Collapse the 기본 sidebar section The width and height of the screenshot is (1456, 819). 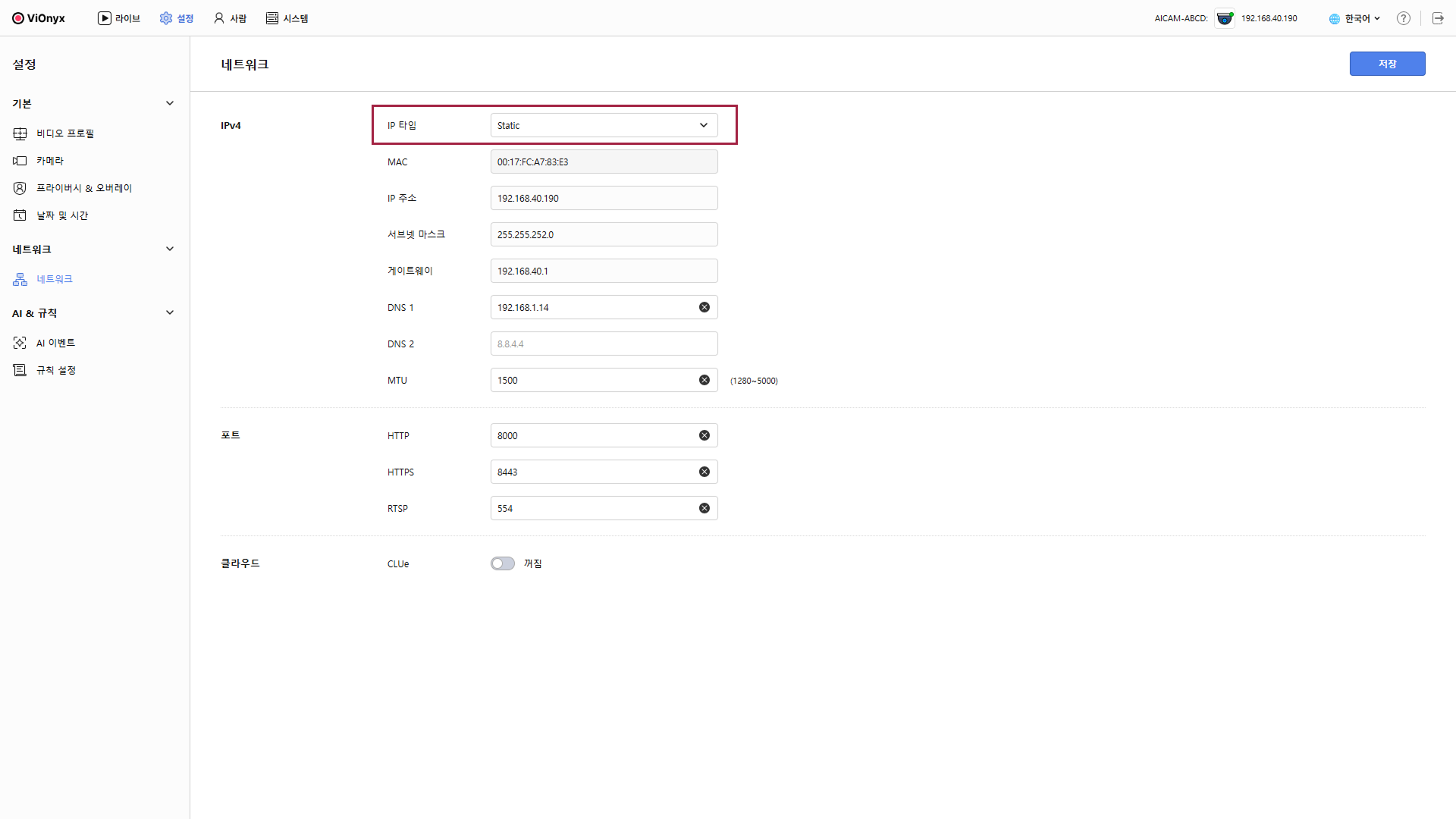pyautogui.click(x=170, y=103)
